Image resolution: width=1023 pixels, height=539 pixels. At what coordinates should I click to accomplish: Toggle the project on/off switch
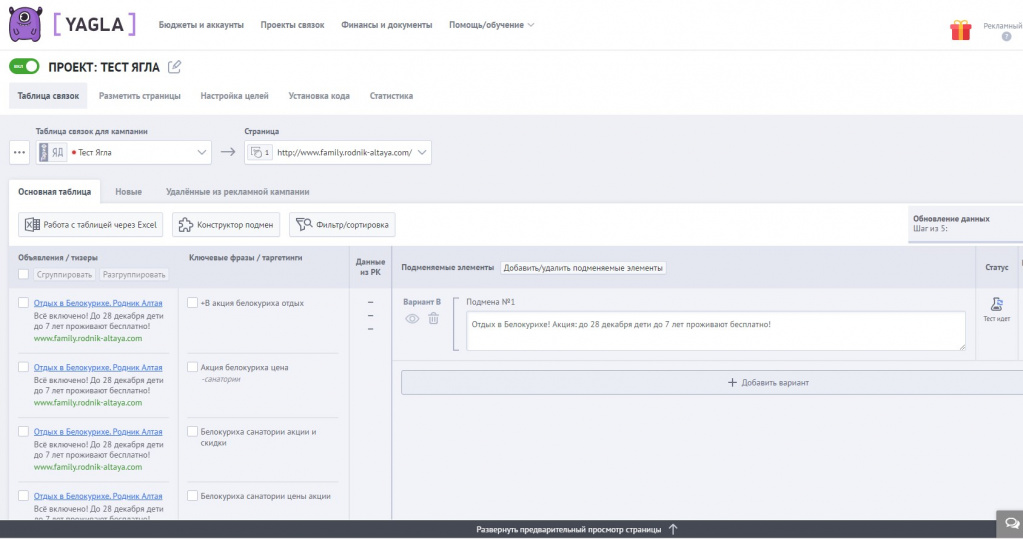(24, 67)
